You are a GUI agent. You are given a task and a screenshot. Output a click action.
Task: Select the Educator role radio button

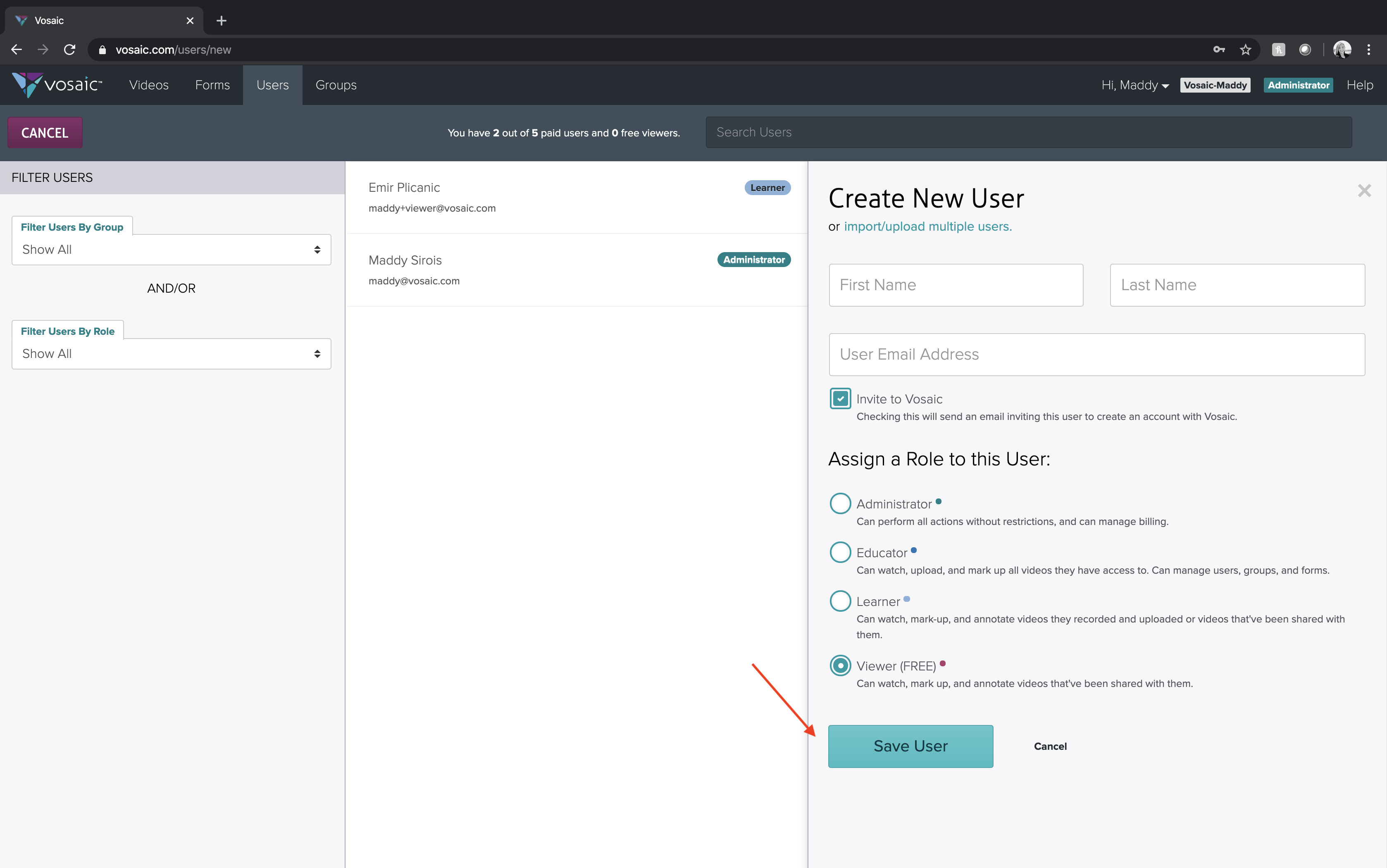840,552
